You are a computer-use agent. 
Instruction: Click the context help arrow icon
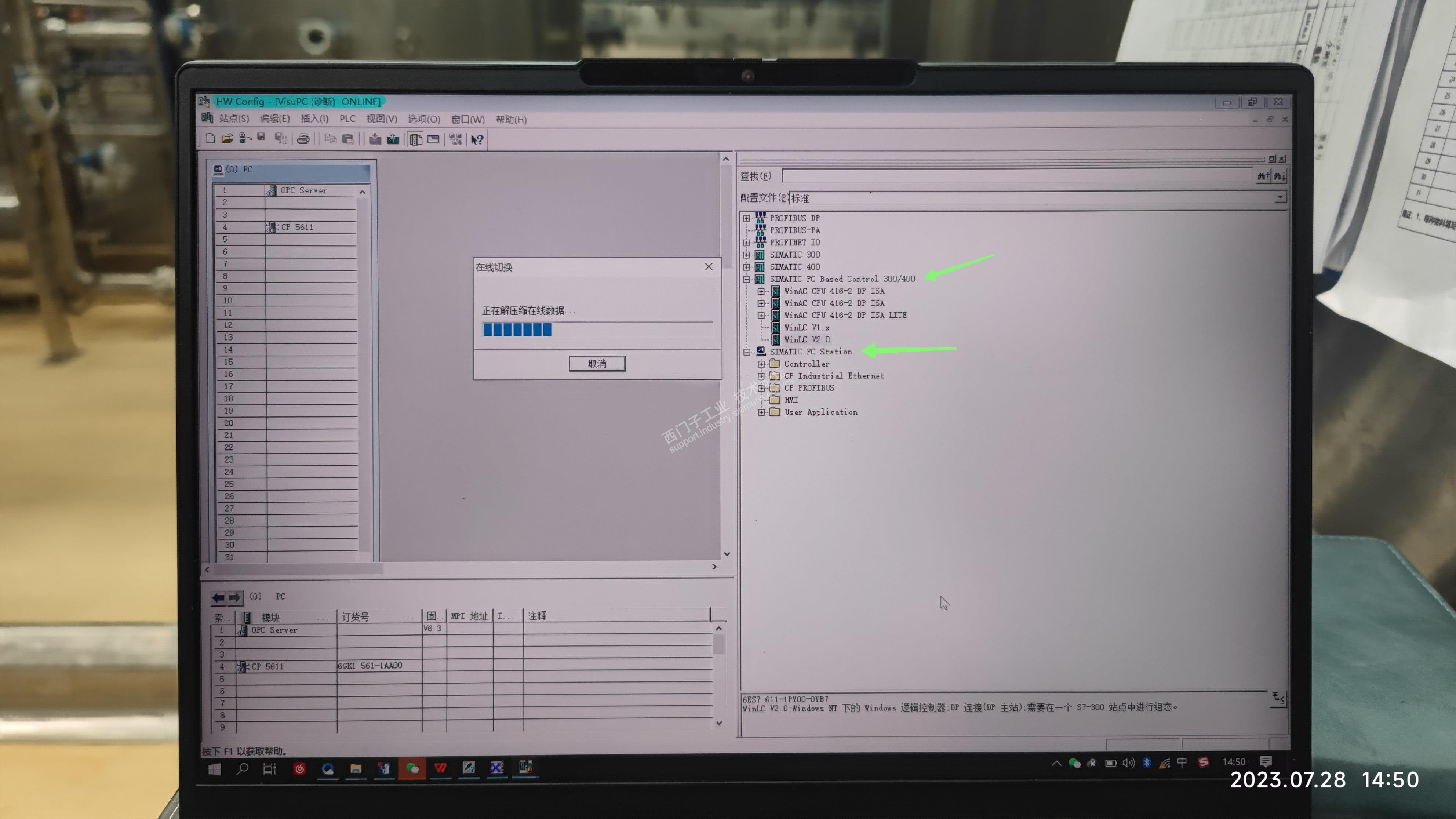coord(477,139)
